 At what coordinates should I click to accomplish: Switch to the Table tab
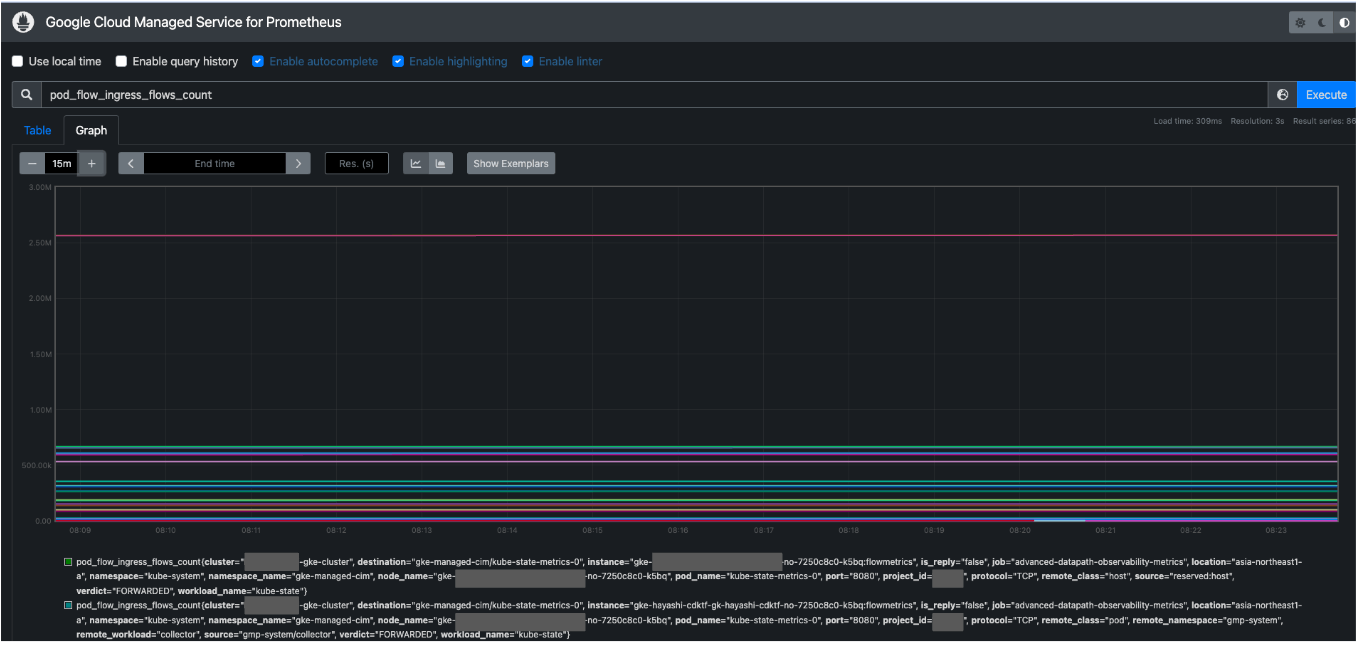pyautogui.click(x=37, y=130)
